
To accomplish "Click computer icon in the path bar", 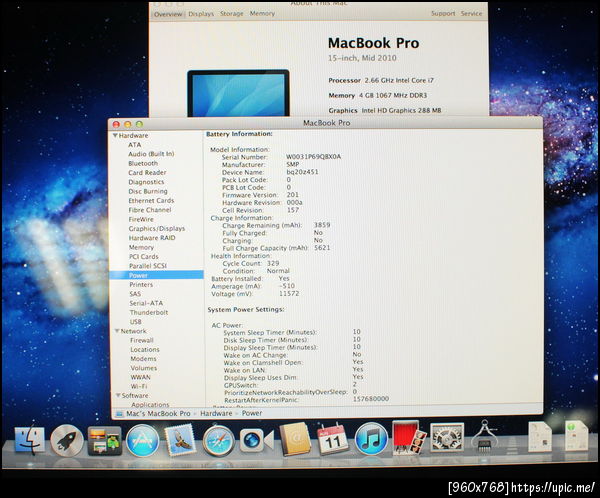I will click(119, 413).
